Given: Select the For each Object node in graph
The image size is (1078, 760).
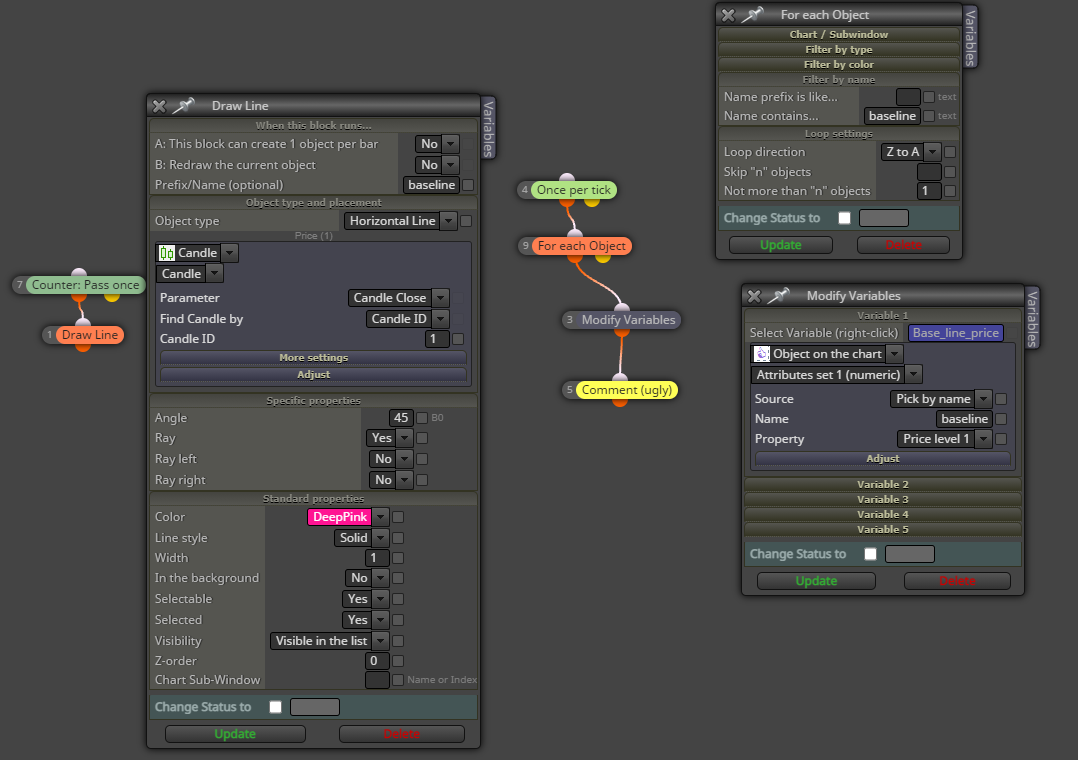Looking at the screenshot, I should (582, 246).
